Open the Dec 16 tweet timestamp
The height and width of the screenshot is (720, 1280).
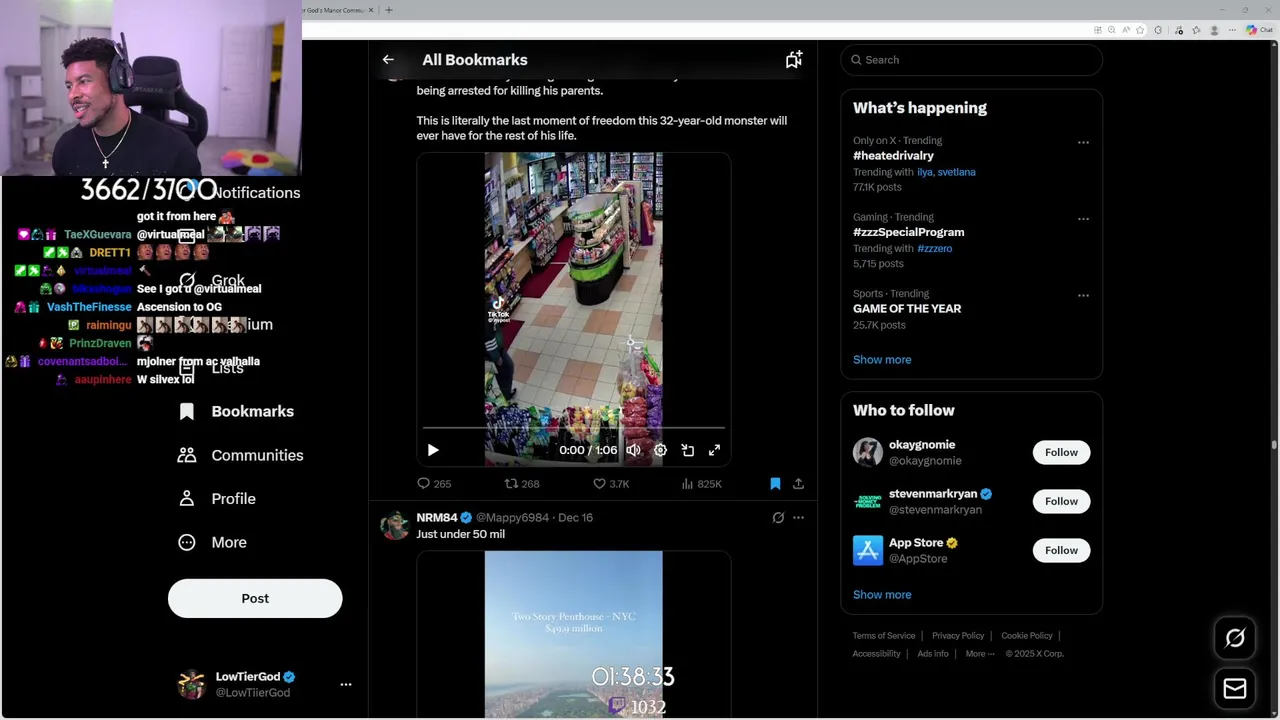coord(575,517)
